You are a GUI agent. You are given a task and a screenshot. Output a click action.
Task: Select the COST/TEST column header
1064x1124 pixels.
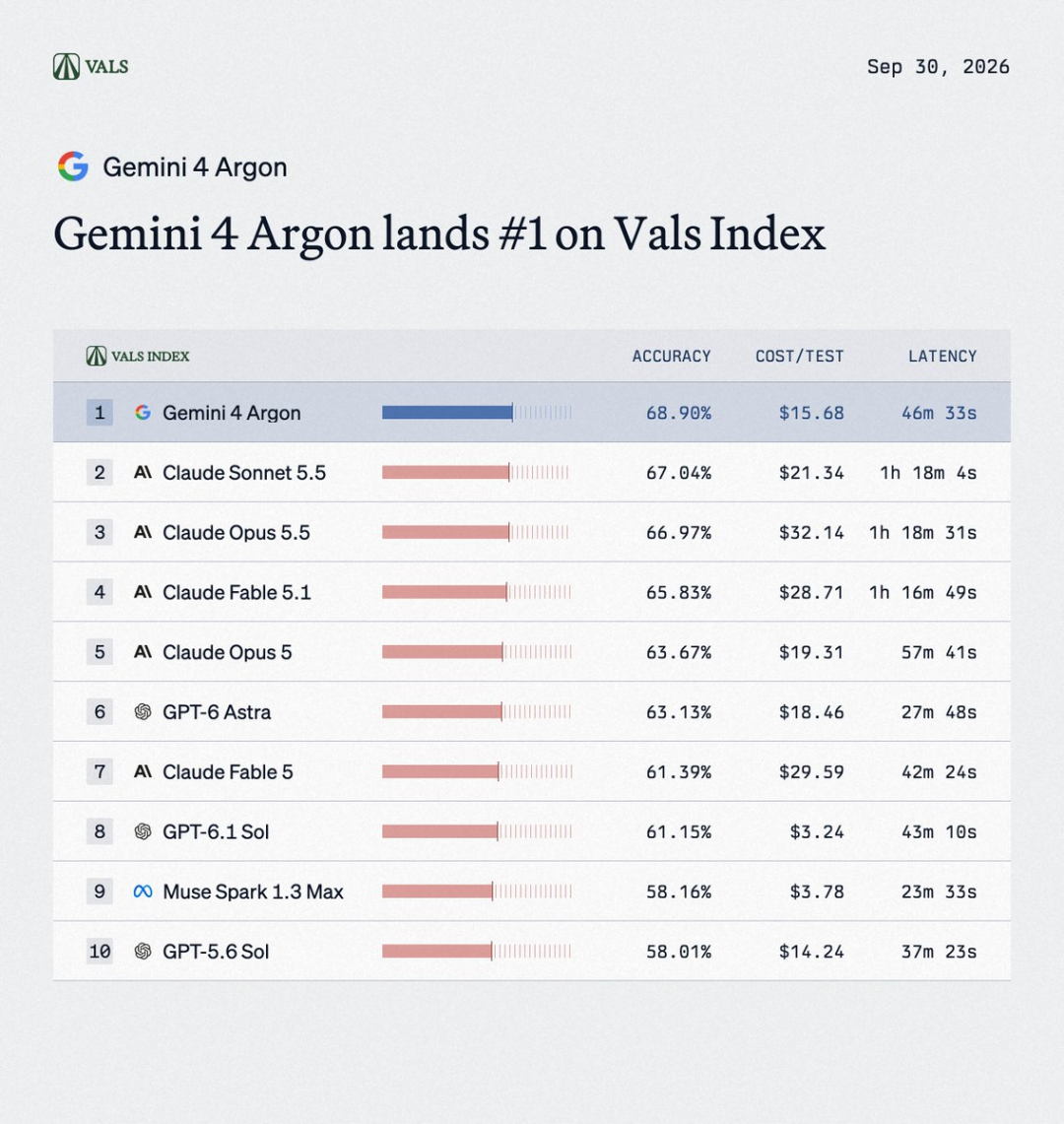[799, 357]
